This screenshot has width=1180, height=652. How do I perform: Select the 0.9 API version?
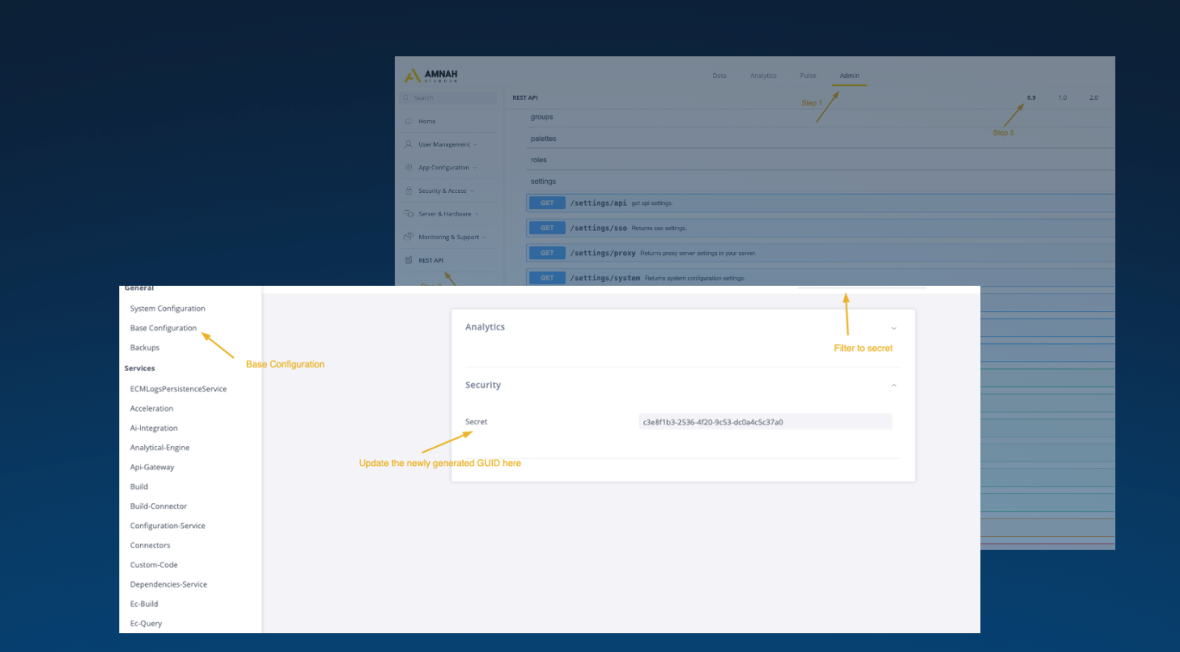(1031, 97)
